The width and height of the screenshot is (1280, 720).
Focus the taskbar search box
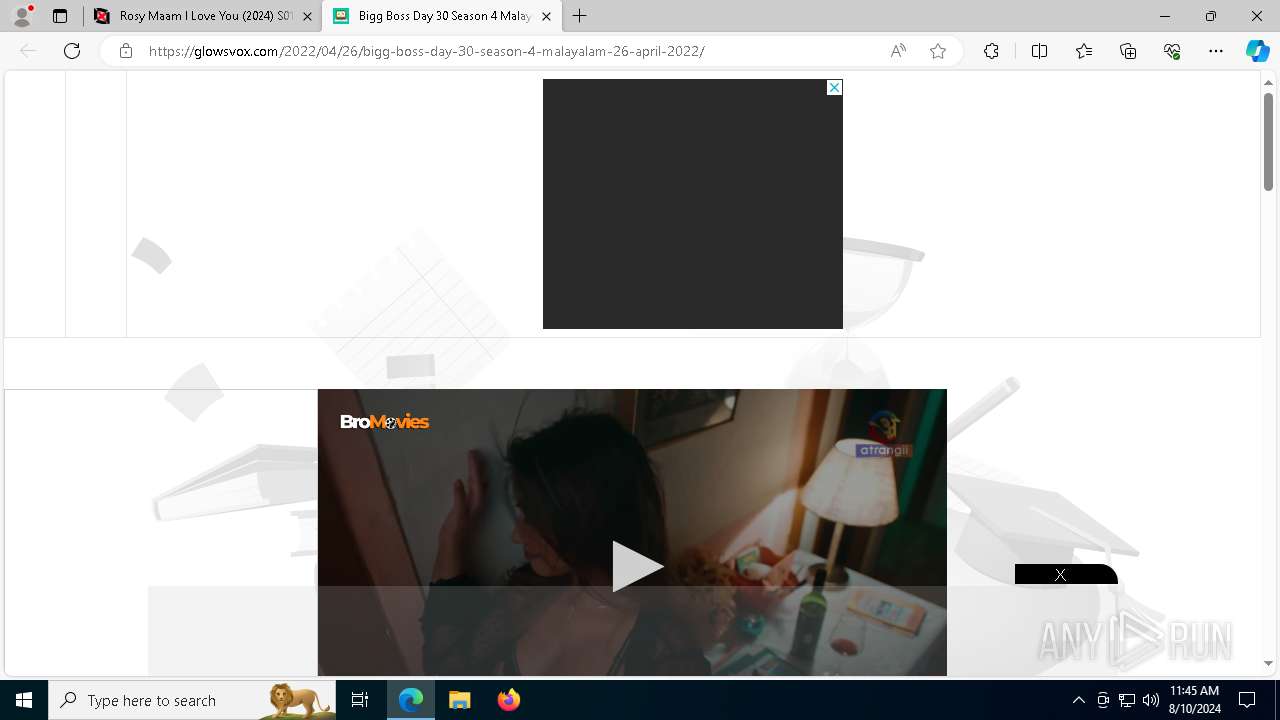click(192, 700)
